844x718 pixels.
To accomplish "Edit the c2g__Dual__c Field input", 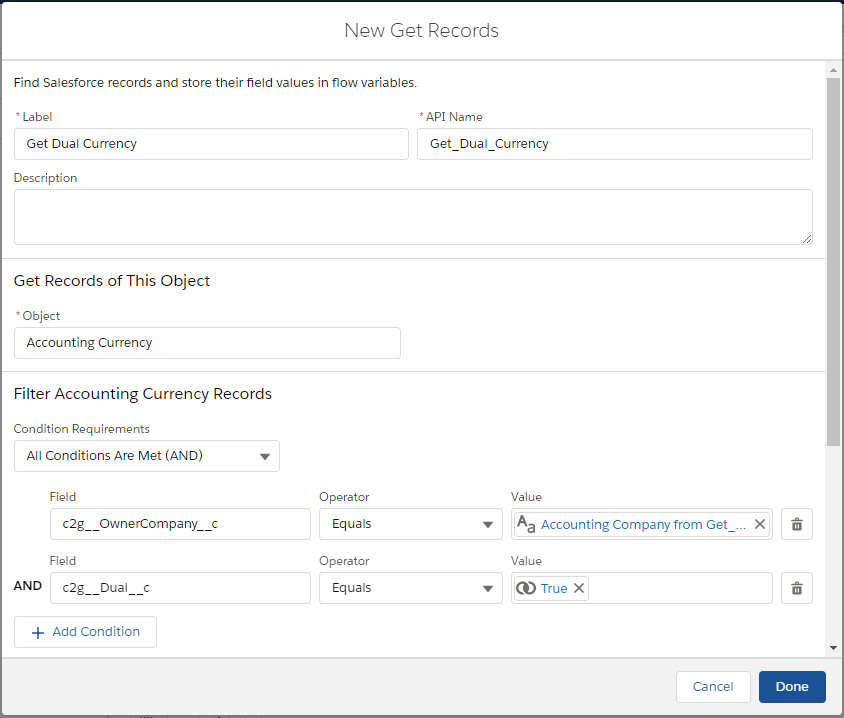I will click(x=180, y=588).
